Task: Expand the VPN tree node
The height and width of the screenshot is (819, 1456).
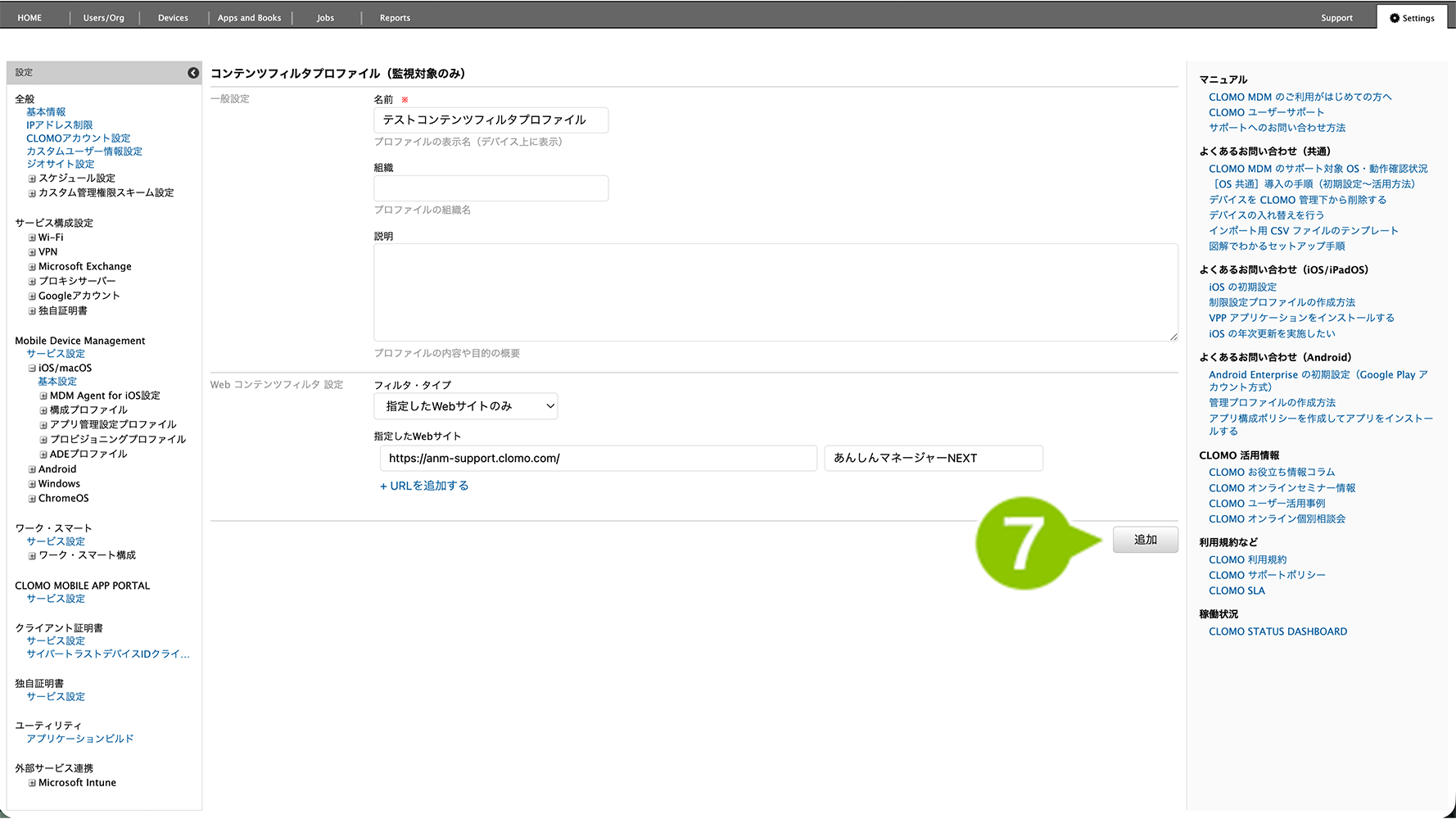Action: pos(32,253)
